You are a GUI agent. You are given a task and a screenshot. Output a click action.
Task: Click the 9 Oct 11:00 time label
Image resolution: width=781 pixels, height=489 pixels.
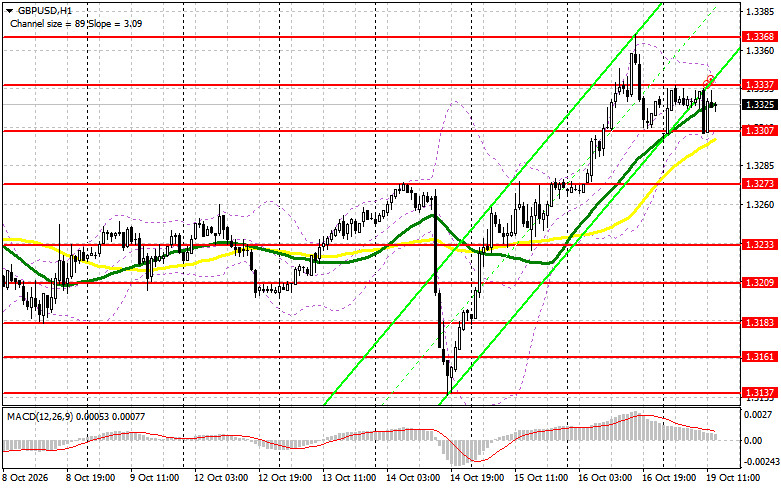[154, 478]
